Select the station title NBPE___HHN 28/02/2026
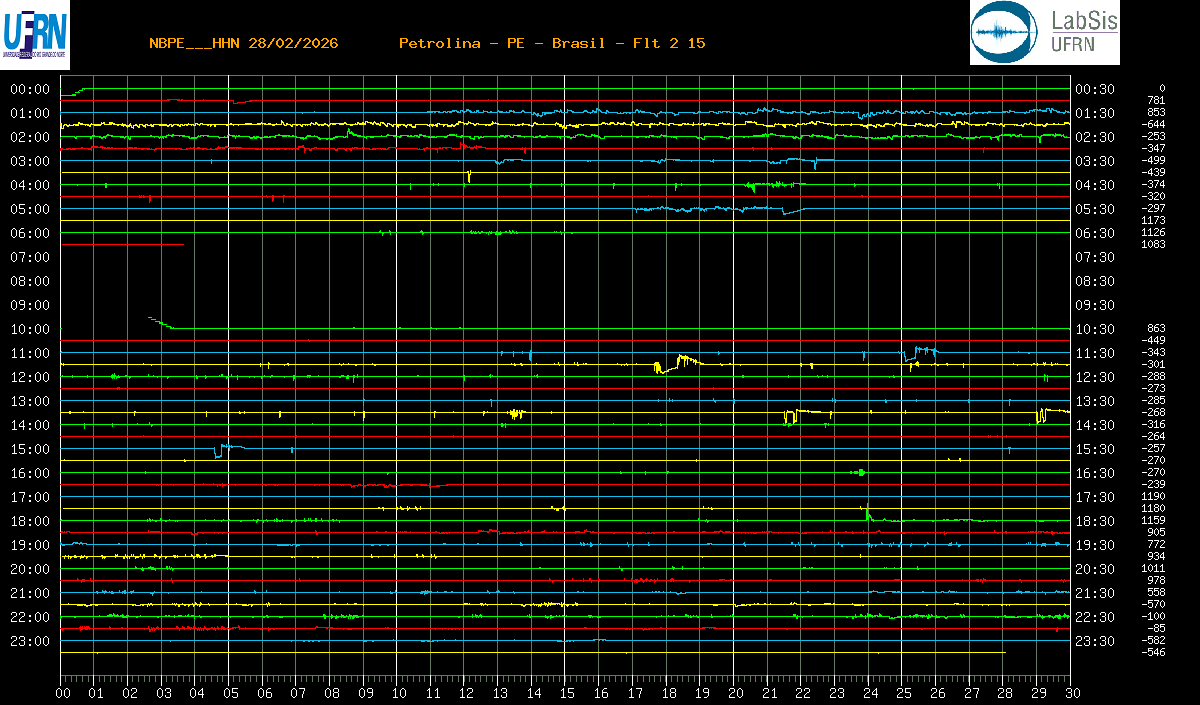1200x705 pixels. 243,43
